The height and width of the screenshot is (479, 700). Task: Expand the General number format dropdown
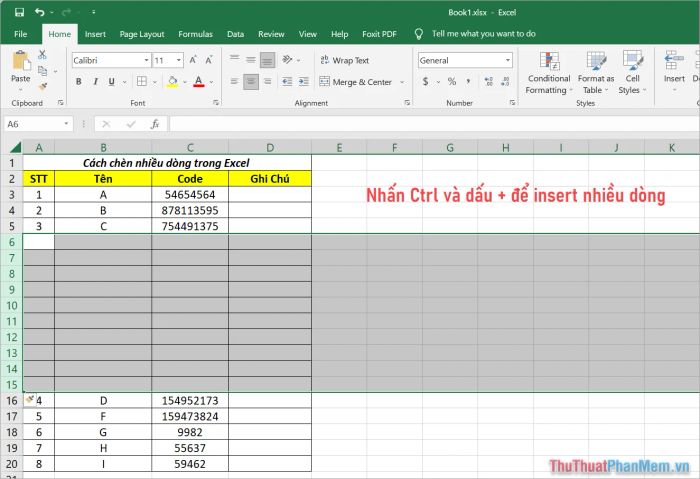coord(508,60)
